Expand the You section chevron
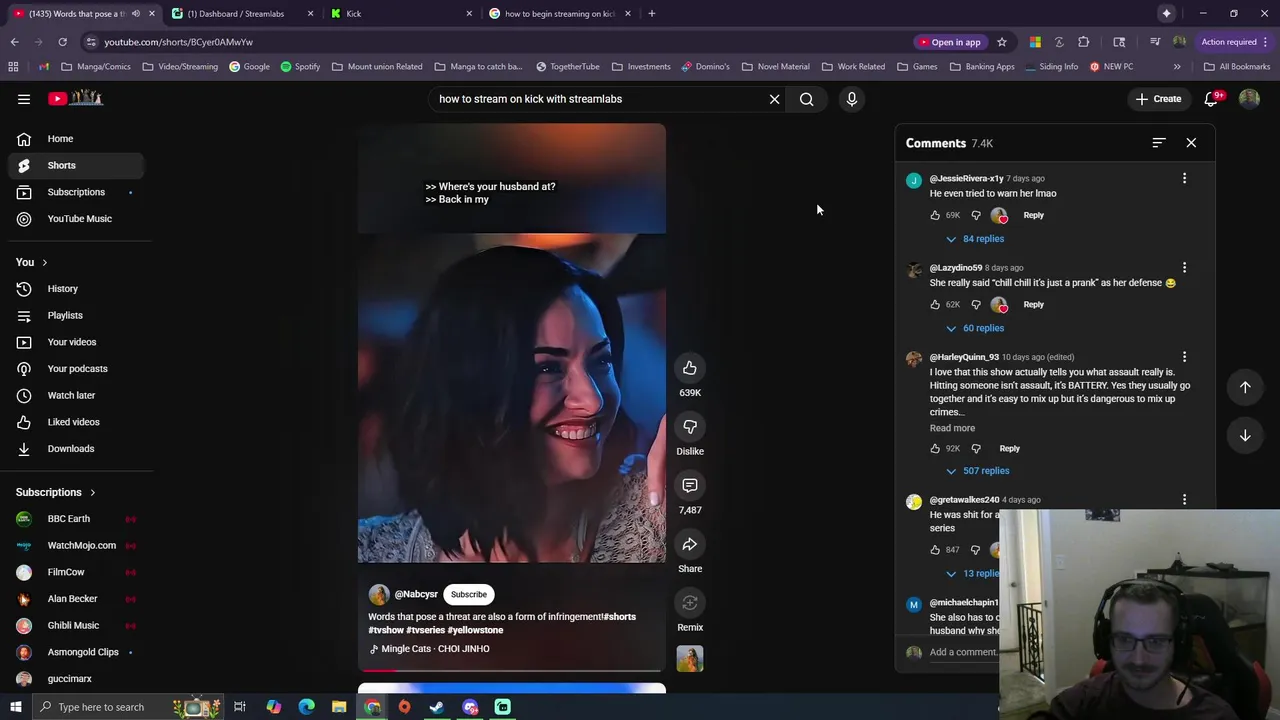This screenshot has height=720, width=1280. point(44,262)
